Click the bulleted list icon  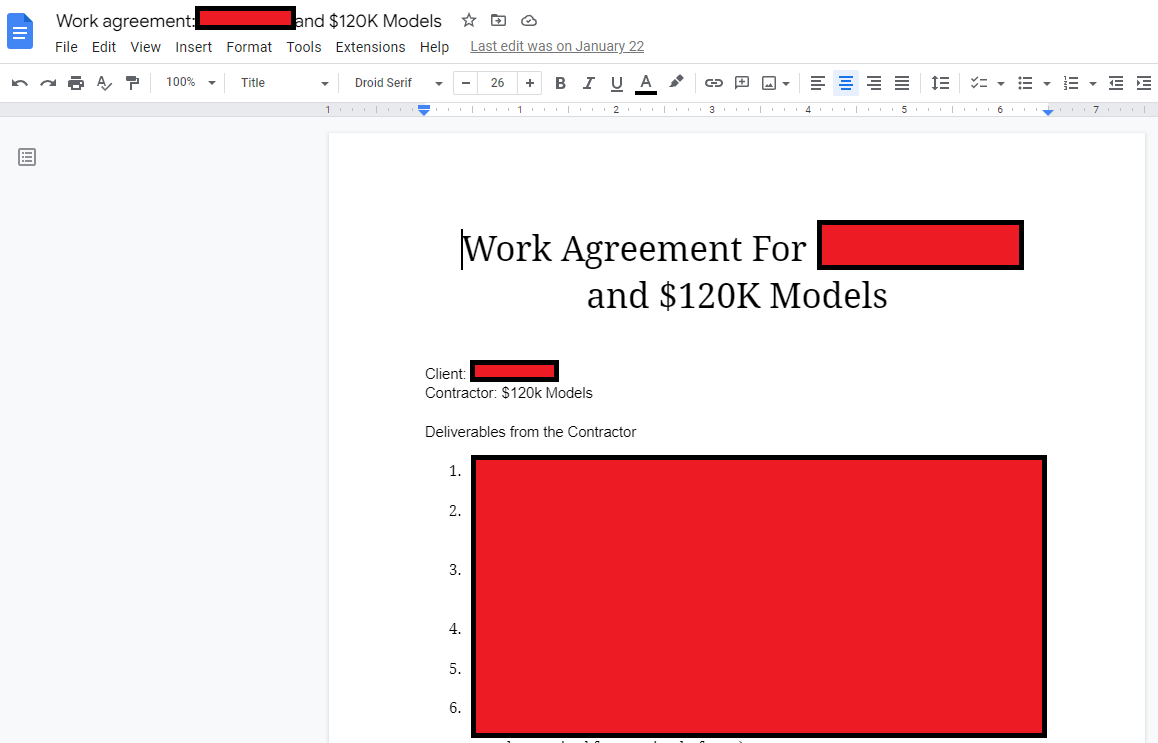[x=1025, y=83]
